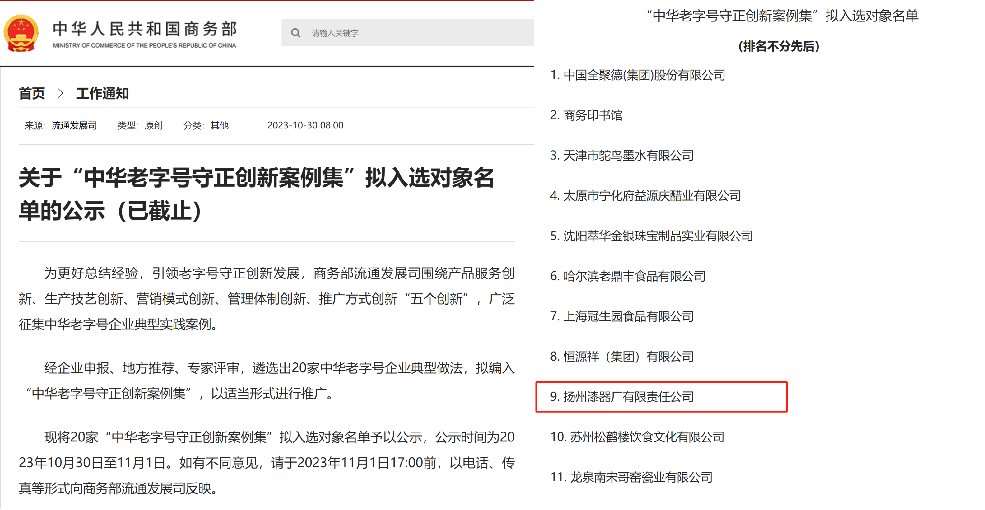Click the date 2023-10-30 08:00
Viewport: 985px width, 510px height.
point(305,126)
